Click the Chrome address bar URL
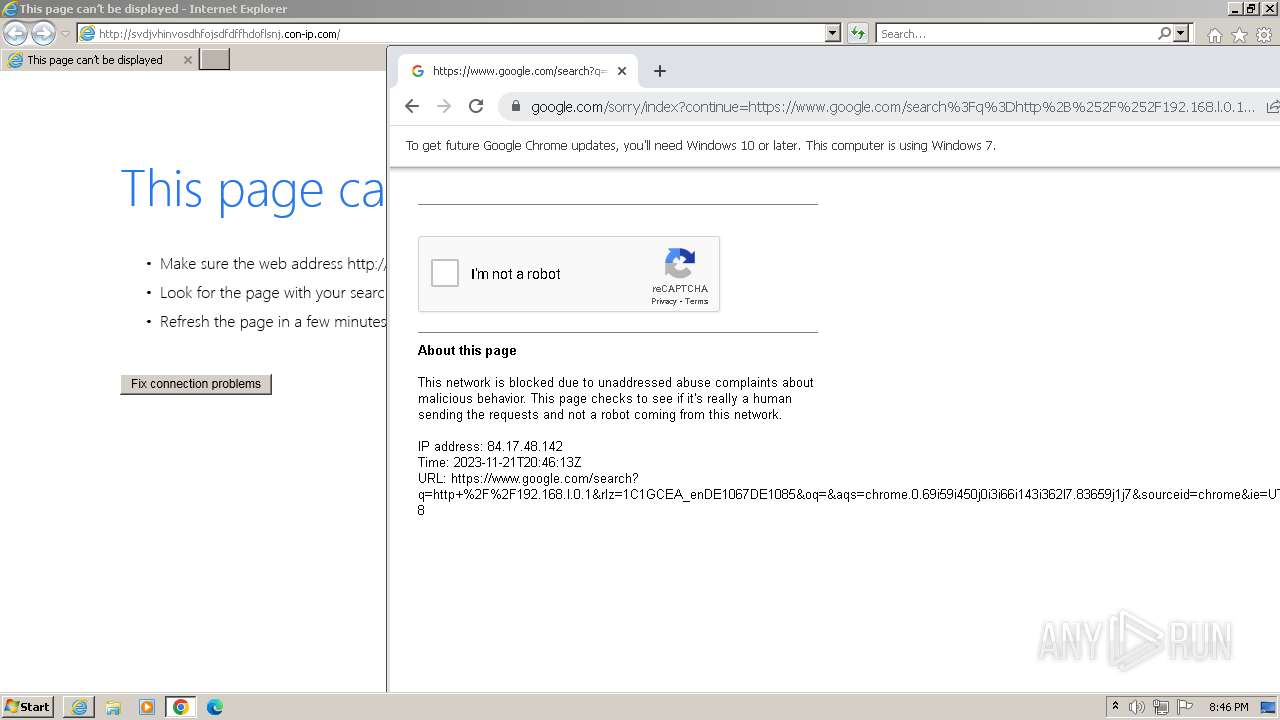Viewport: 1280px width, 720px height. 893,107
